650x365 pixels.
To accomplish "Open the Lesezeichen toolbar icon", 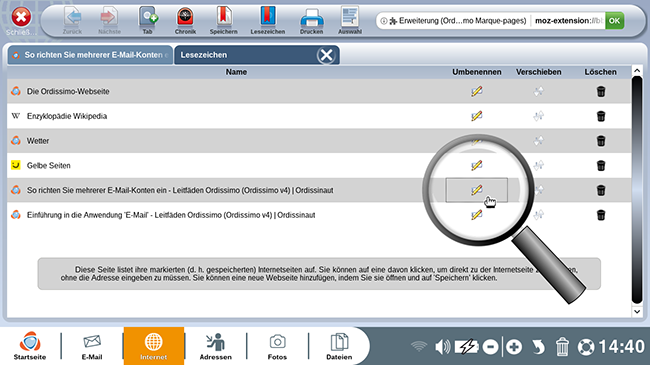I will point(267,20).
